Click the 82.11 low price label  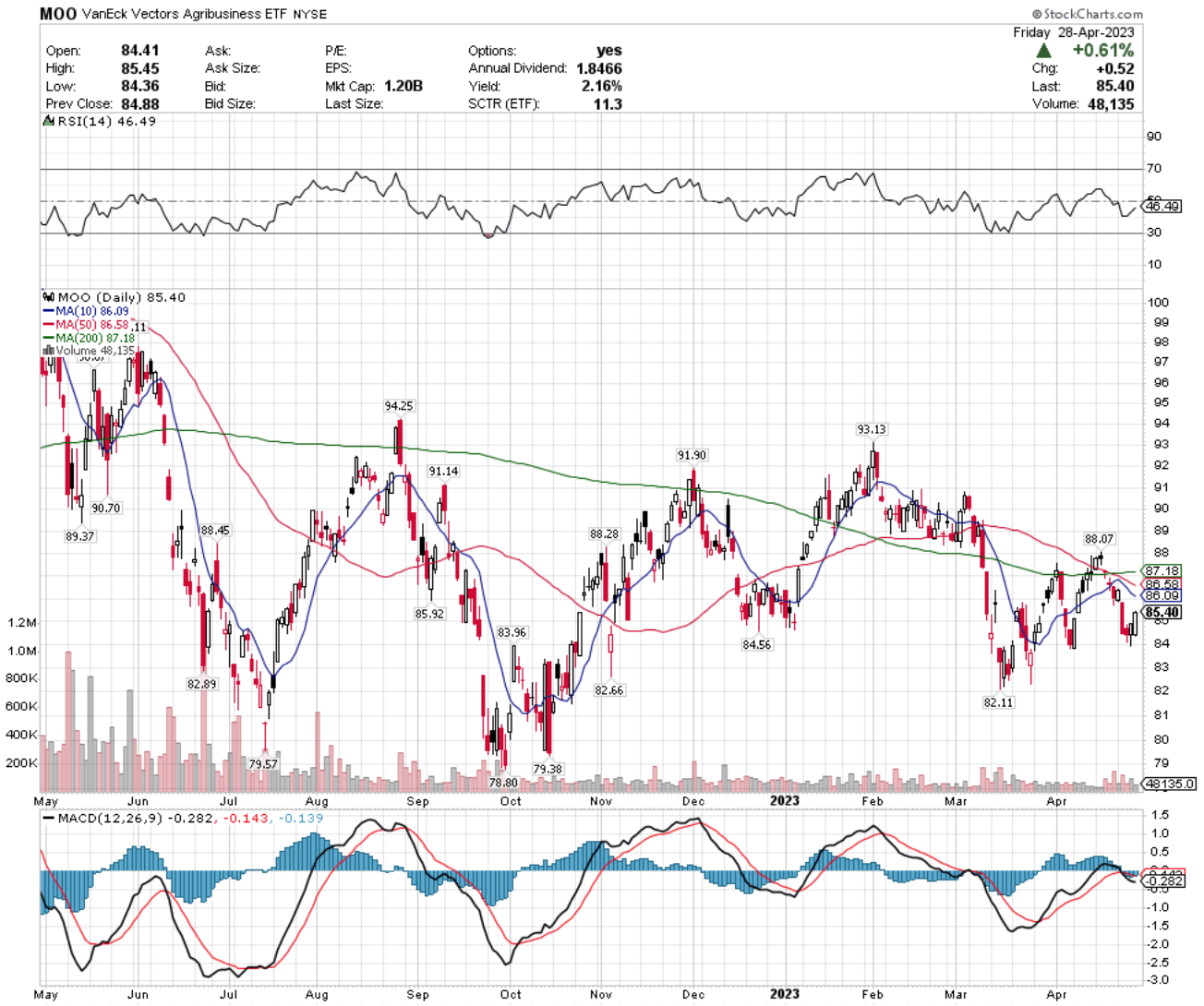998,702
